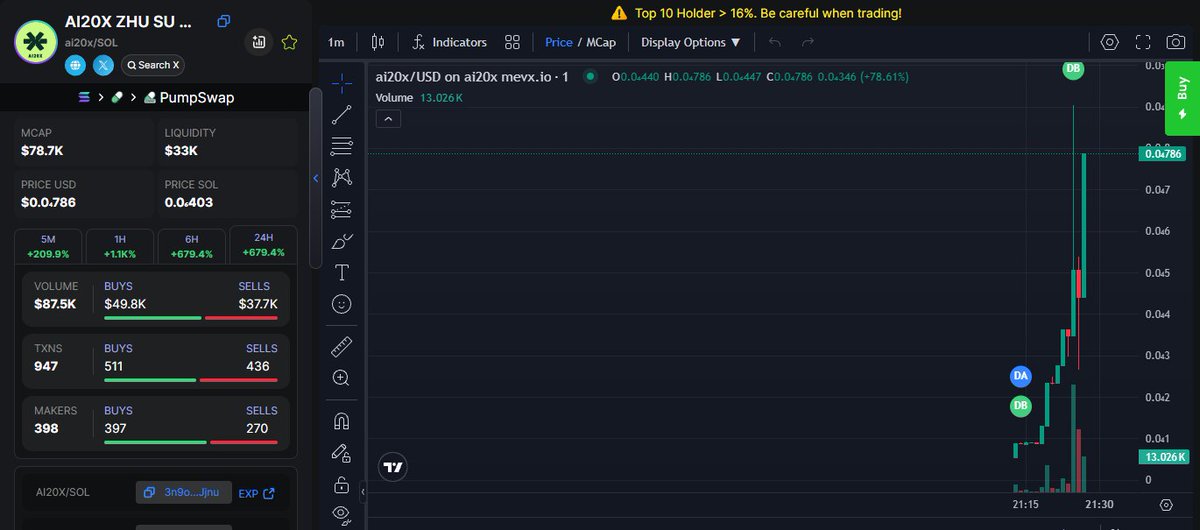Open the chart sparkle analysis icon
Screen dimensions: 1200x530
(x=259, y=42)
